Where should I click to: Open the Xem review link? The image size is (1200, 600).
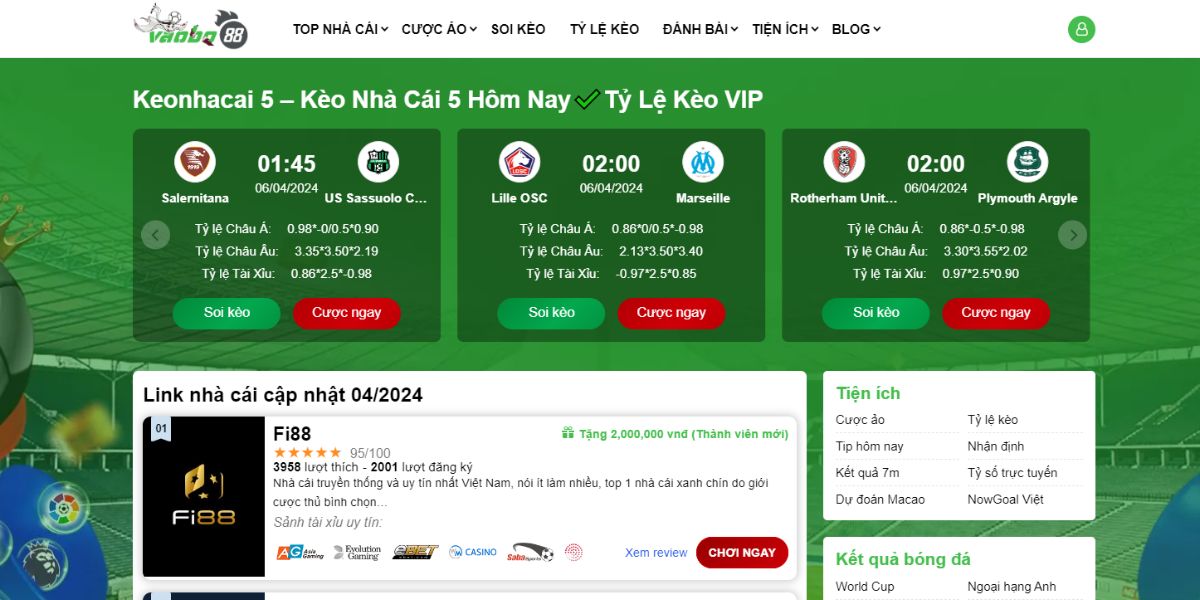click(656, 552)
